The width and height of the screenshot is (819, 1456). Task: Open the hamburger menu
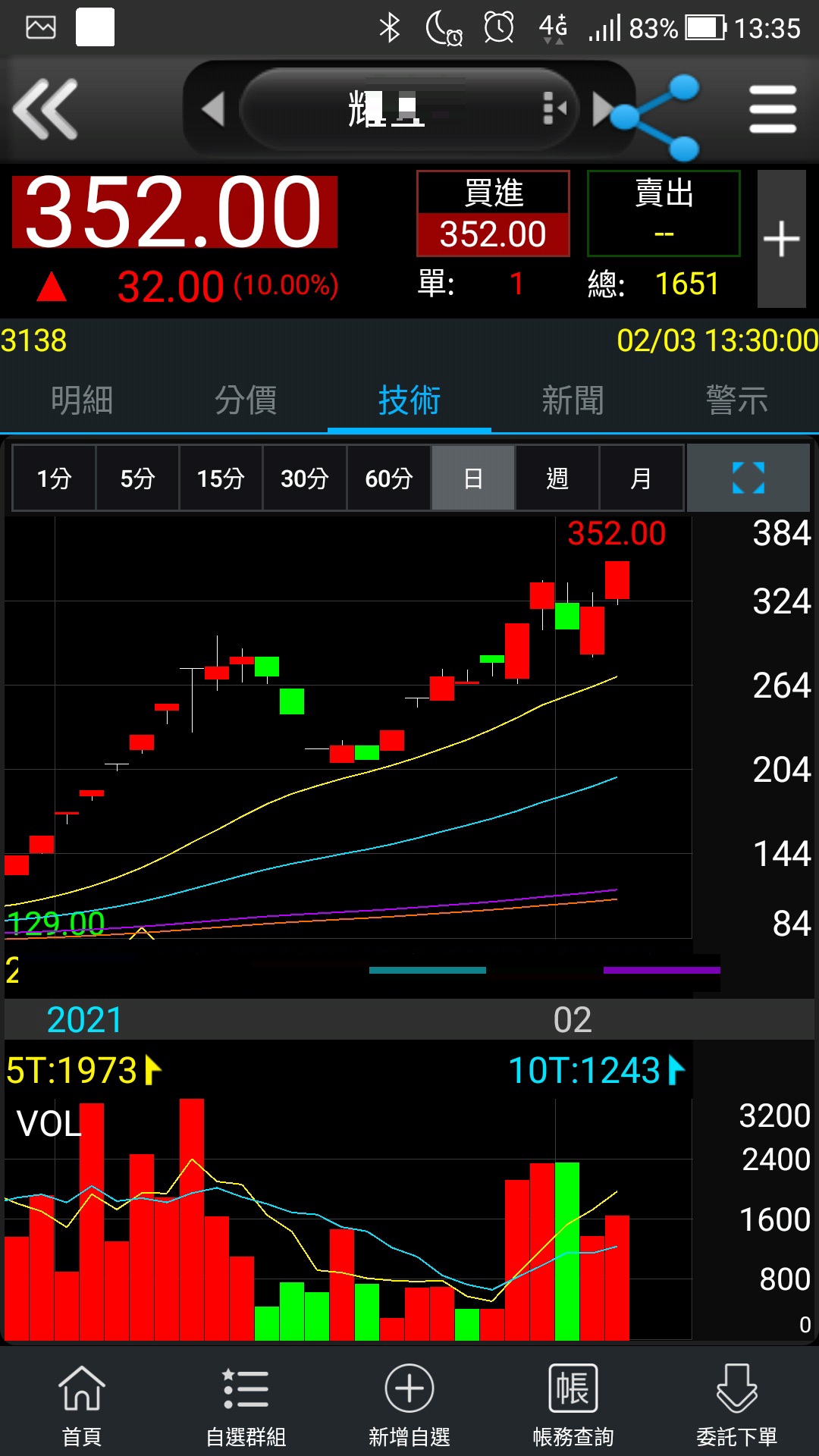[772, 110]
